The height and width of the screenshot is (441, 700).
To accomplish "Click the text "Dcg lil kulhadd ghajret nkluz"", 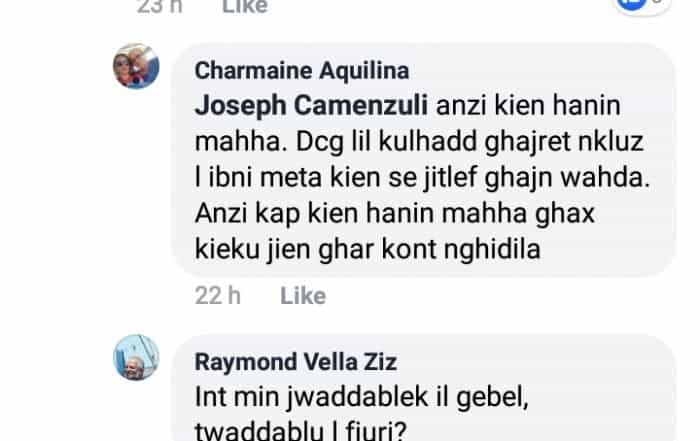I will [470, 142].
